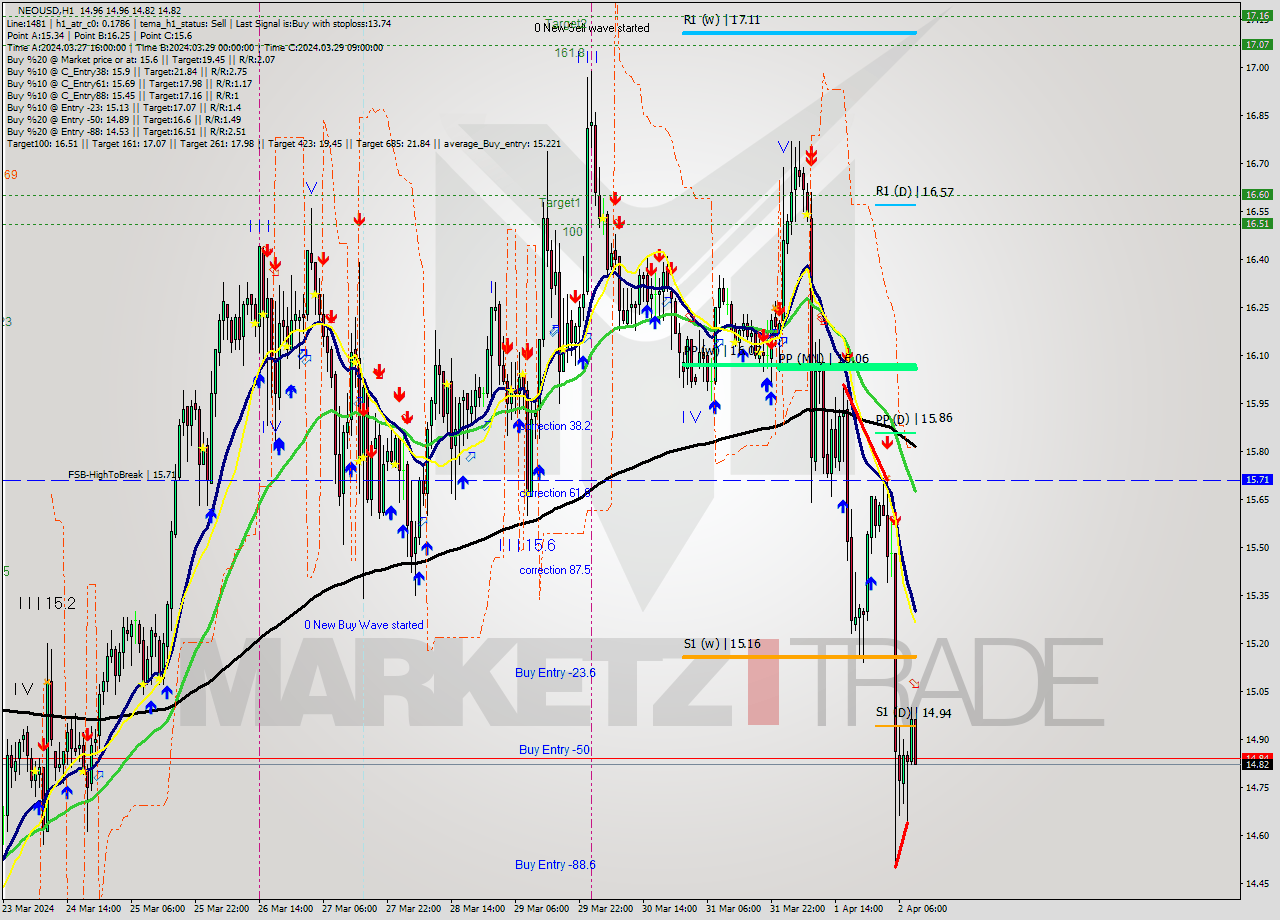Screen dimensions: 1280x920
Task: Select the 'R1 (w) | 17.11' resistance label
Action: click(x=722, y=20)
